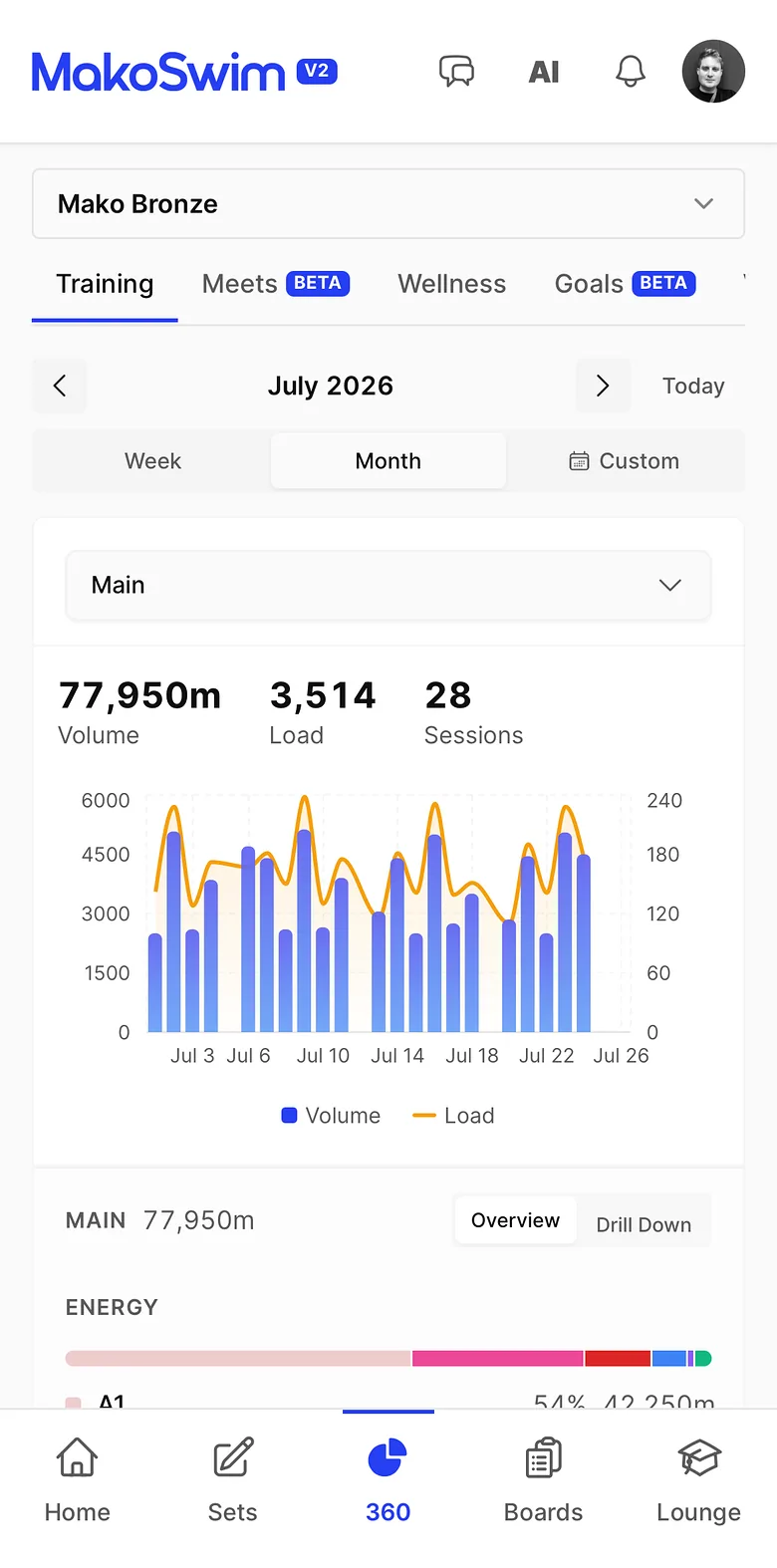Screen dimensions: 777x1568
Task: Click the 77,950m Volume stat
Action: 139,712
